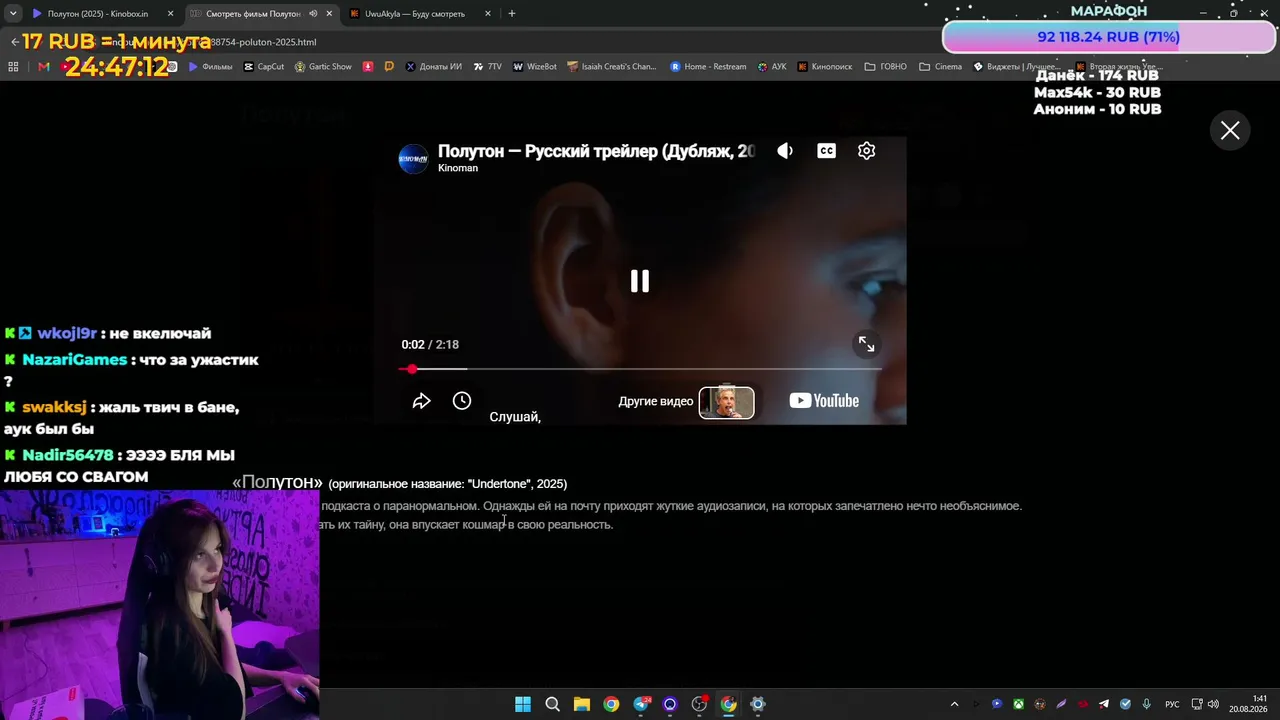
Task: Open the CapCut bookmark
Action: (x=264, y=67)
